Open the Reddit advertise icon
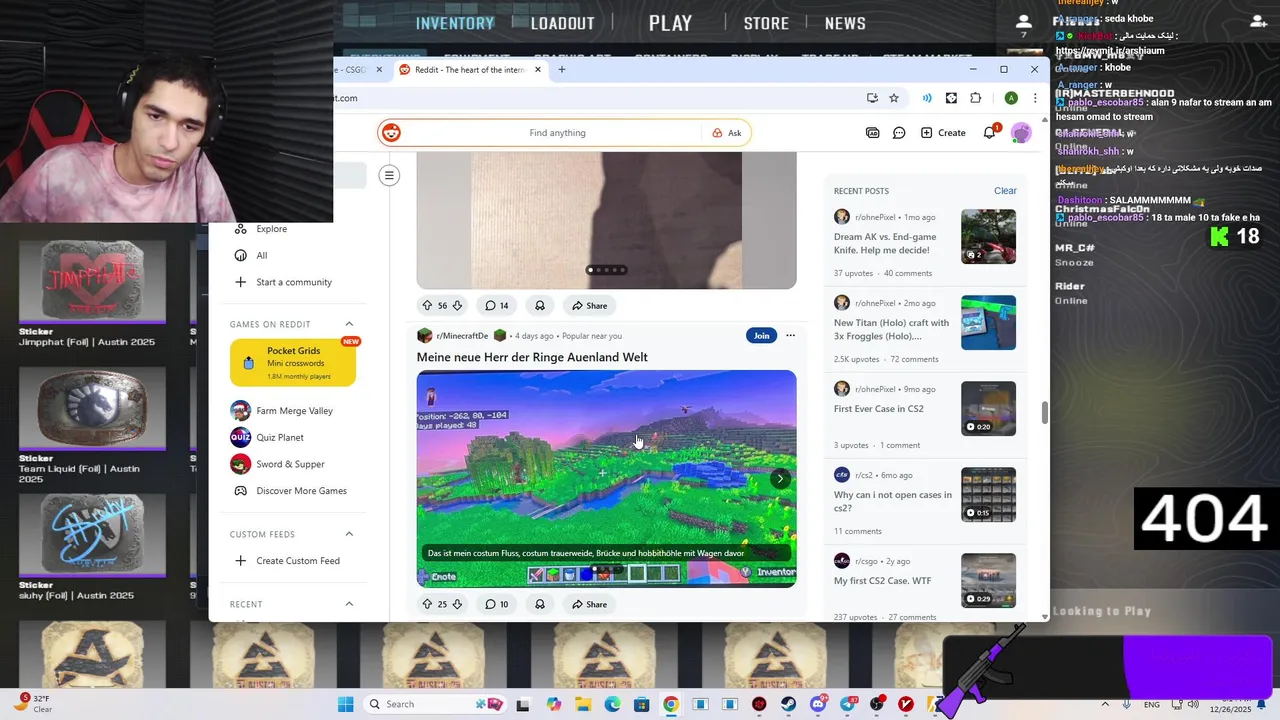Image resolution: width=1280 pixels, height=720 pixels. 872,133
